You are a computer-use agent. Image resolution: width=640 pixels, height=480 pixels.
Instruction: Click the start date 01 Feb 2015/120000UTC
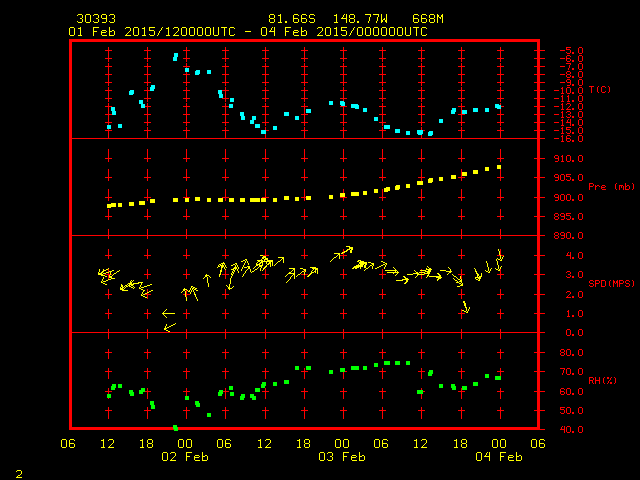[x=152, y=32]
